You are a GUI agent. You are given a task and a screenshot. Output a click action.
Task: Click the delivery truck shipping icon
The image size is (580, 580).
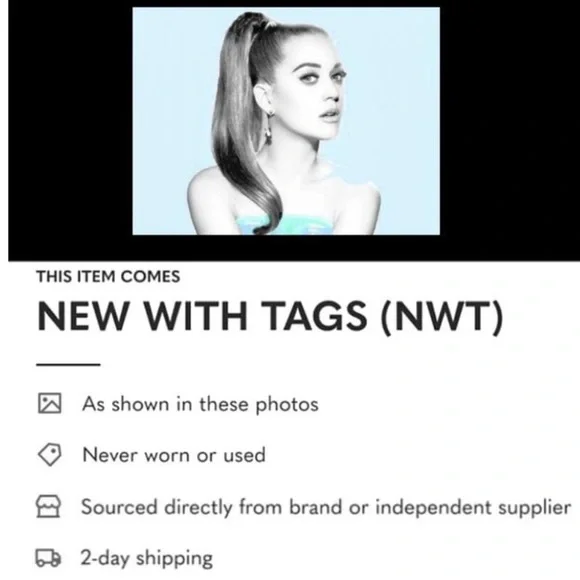point(48,558)
